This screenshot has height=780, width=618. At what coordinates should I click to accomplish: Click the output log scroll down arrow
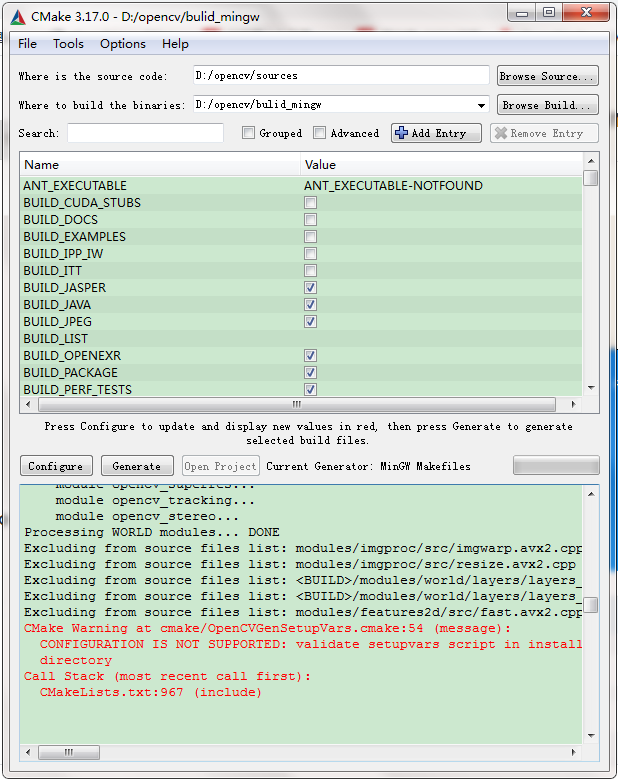tap(591, 736)
